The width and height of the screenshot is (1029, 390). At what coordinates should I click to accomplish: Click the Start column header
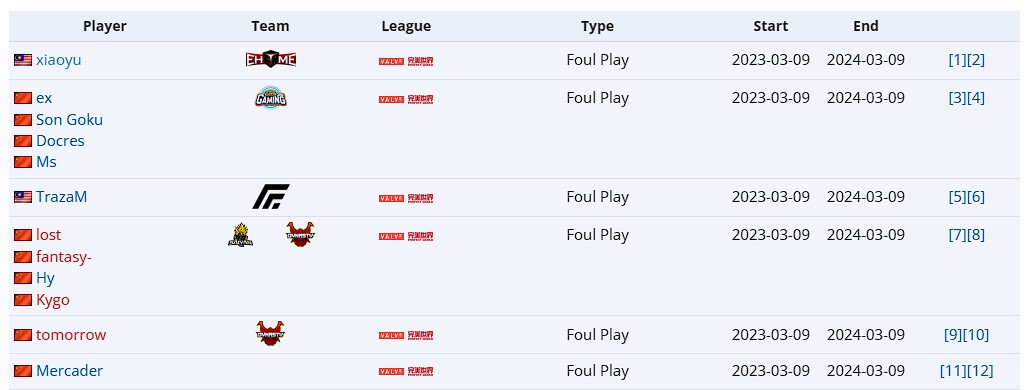tap(770, 26)
